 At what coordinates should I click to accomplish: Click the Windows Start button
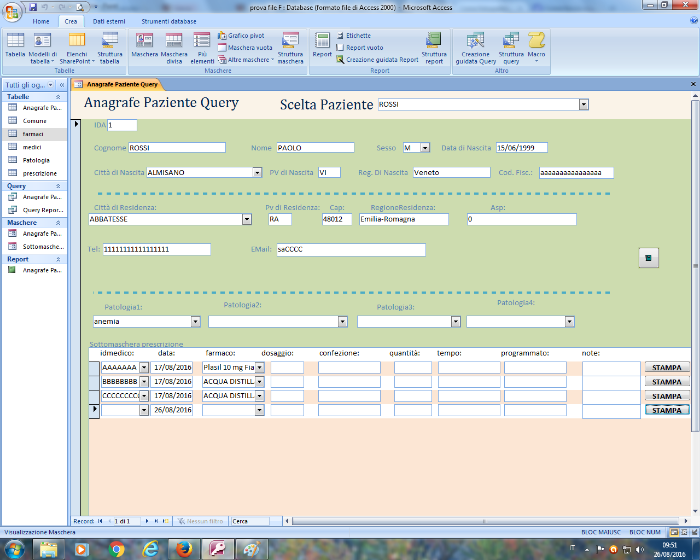(15, 549)
